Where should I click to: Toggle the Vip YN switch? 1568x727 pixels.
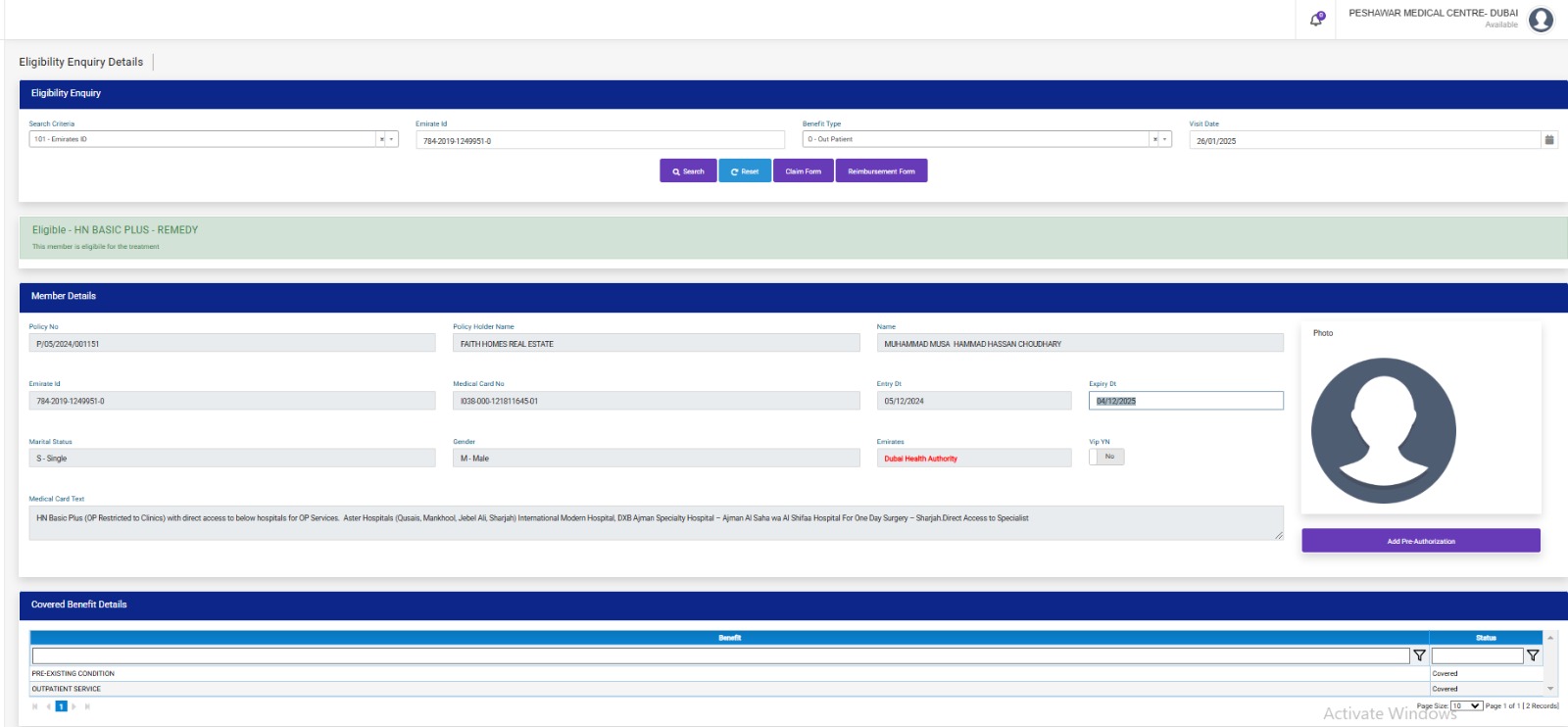point(1106,457)
